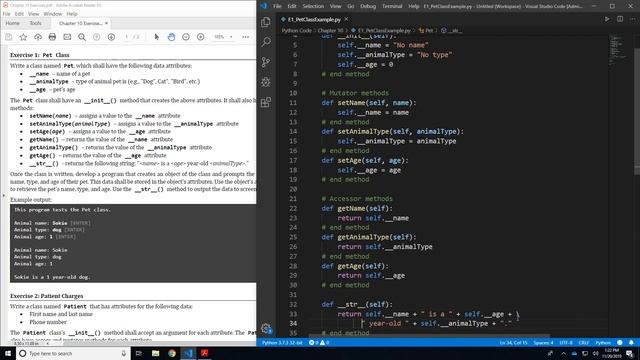Open the Go menu in VS Code
640x360 pixels.
[351, 6]
